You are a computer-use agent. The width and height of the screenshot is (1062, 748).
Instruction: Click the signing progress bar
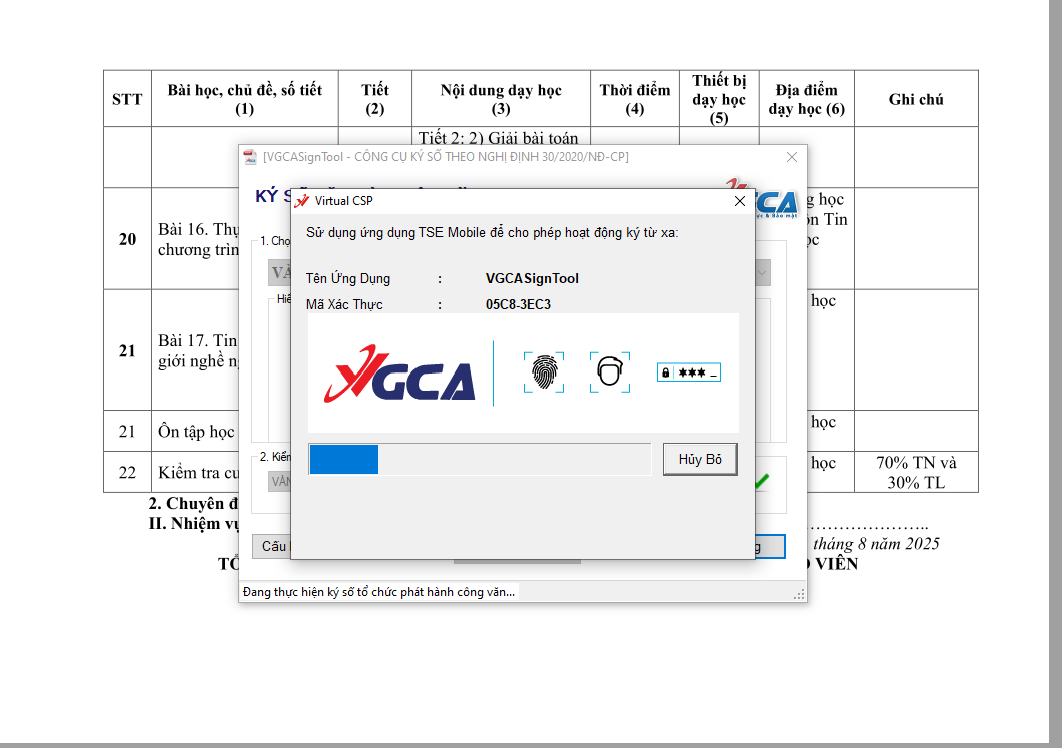[480, 459]
